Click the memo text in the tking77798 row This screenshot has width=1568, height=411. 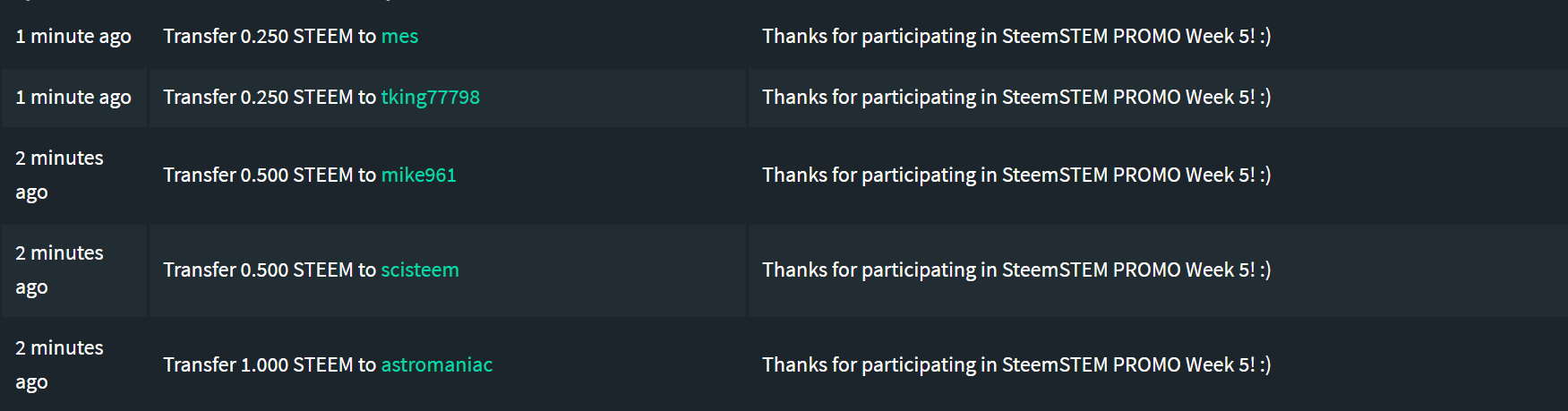(1016, 98)
